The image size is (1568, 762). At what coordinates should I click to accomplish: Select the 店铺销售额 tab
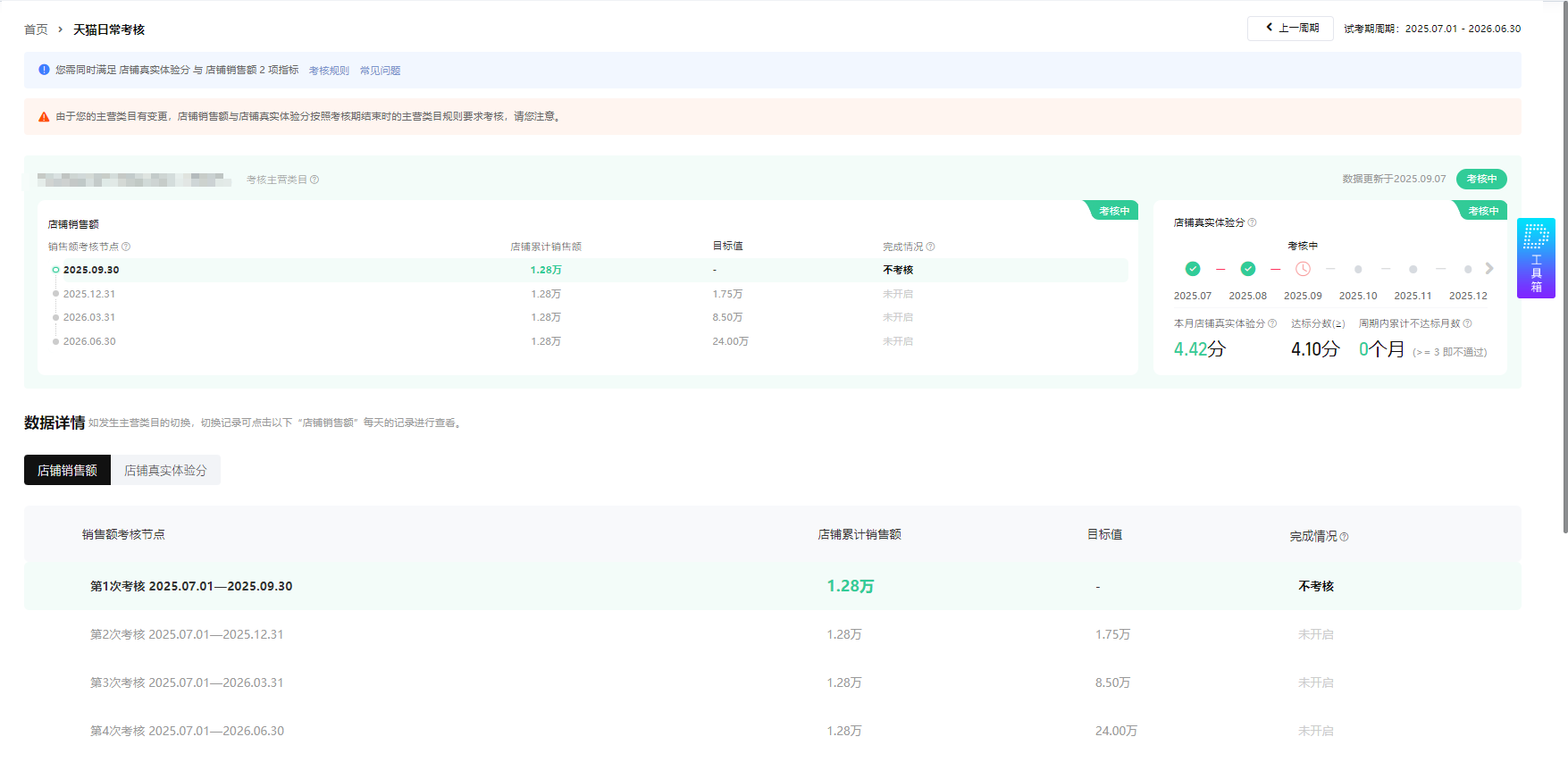coord(67,471)
